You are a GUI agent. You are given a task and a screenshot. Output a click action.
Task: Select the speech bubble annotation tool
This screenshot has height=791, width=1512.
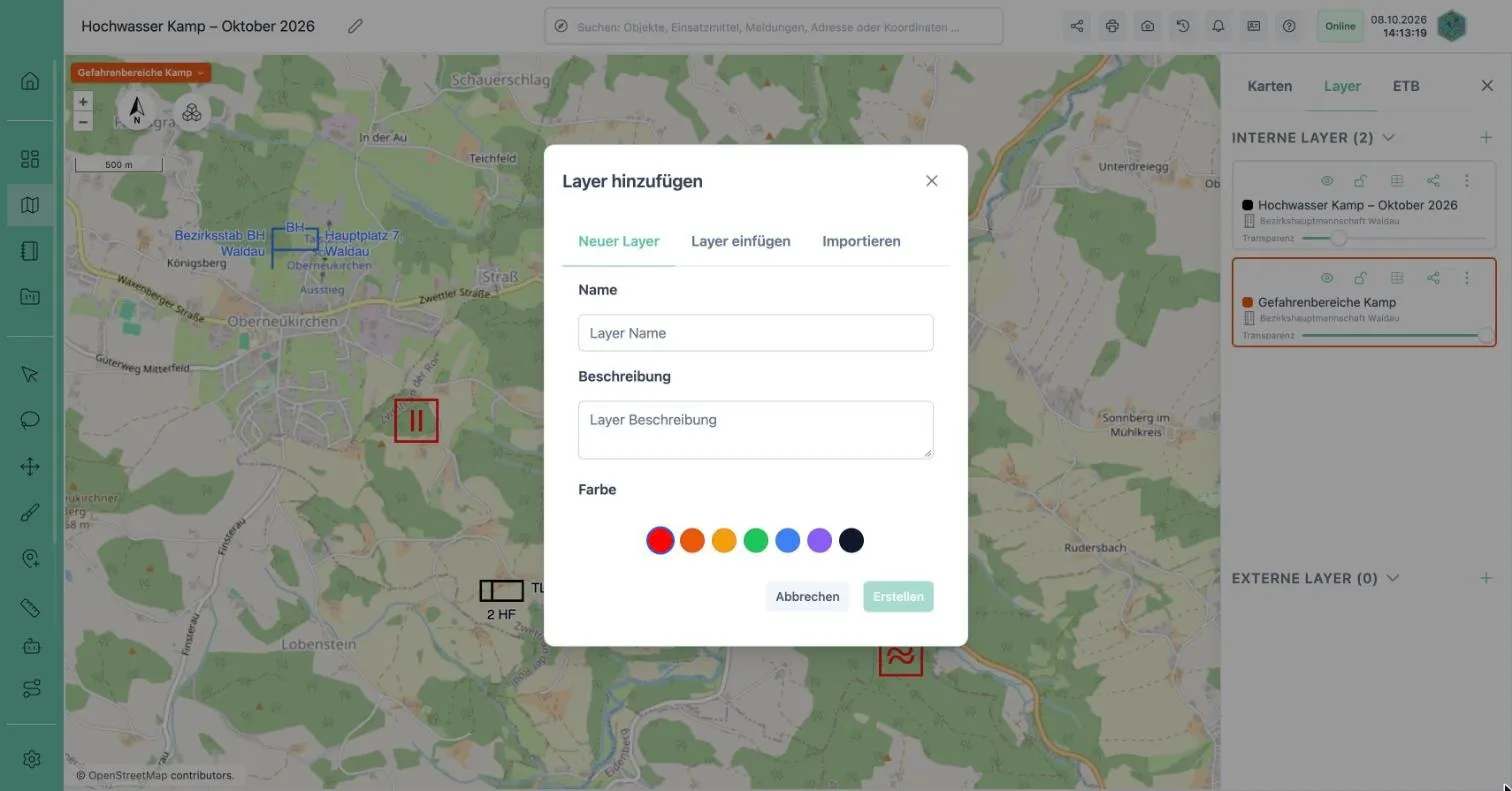(30, 420)
